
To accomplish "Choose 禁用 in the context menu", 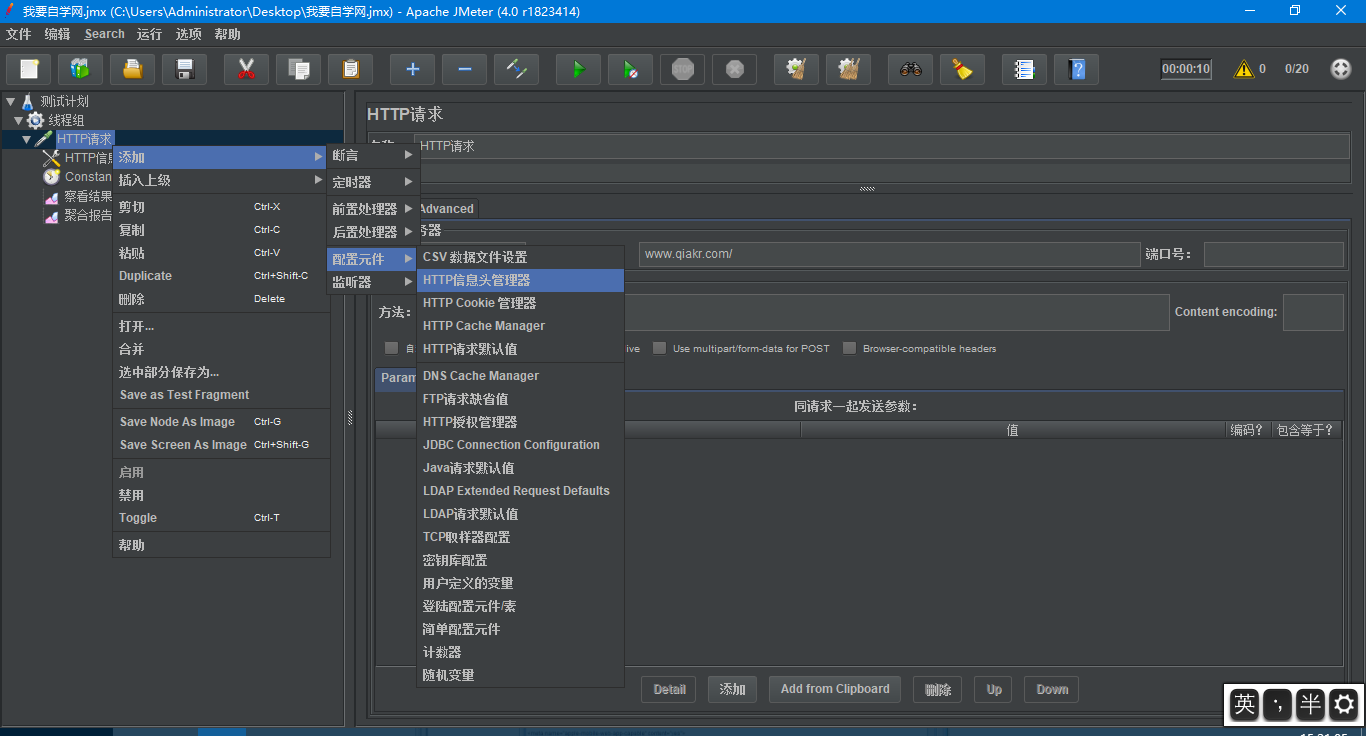I will pyautogui.click(x=220, y=495).
